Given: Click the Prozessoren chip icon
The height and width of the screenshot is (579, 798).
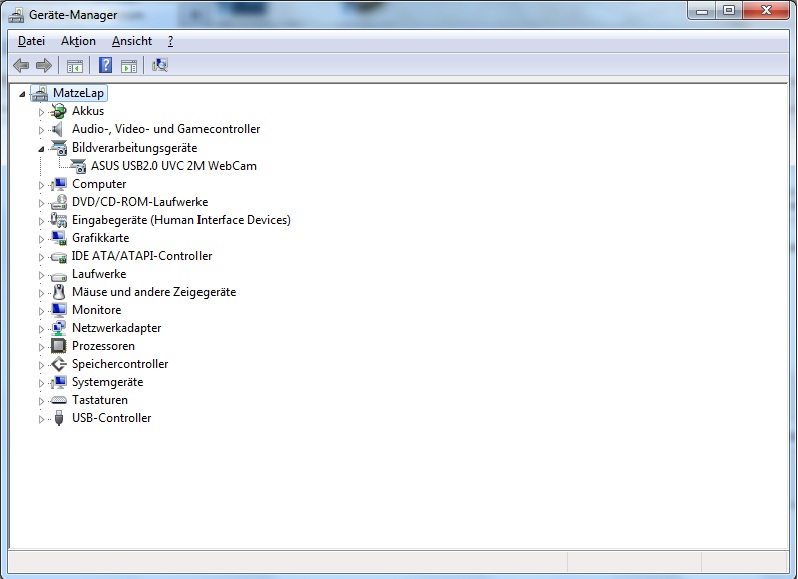Looking at the screenshot, I should coord(59,346).
